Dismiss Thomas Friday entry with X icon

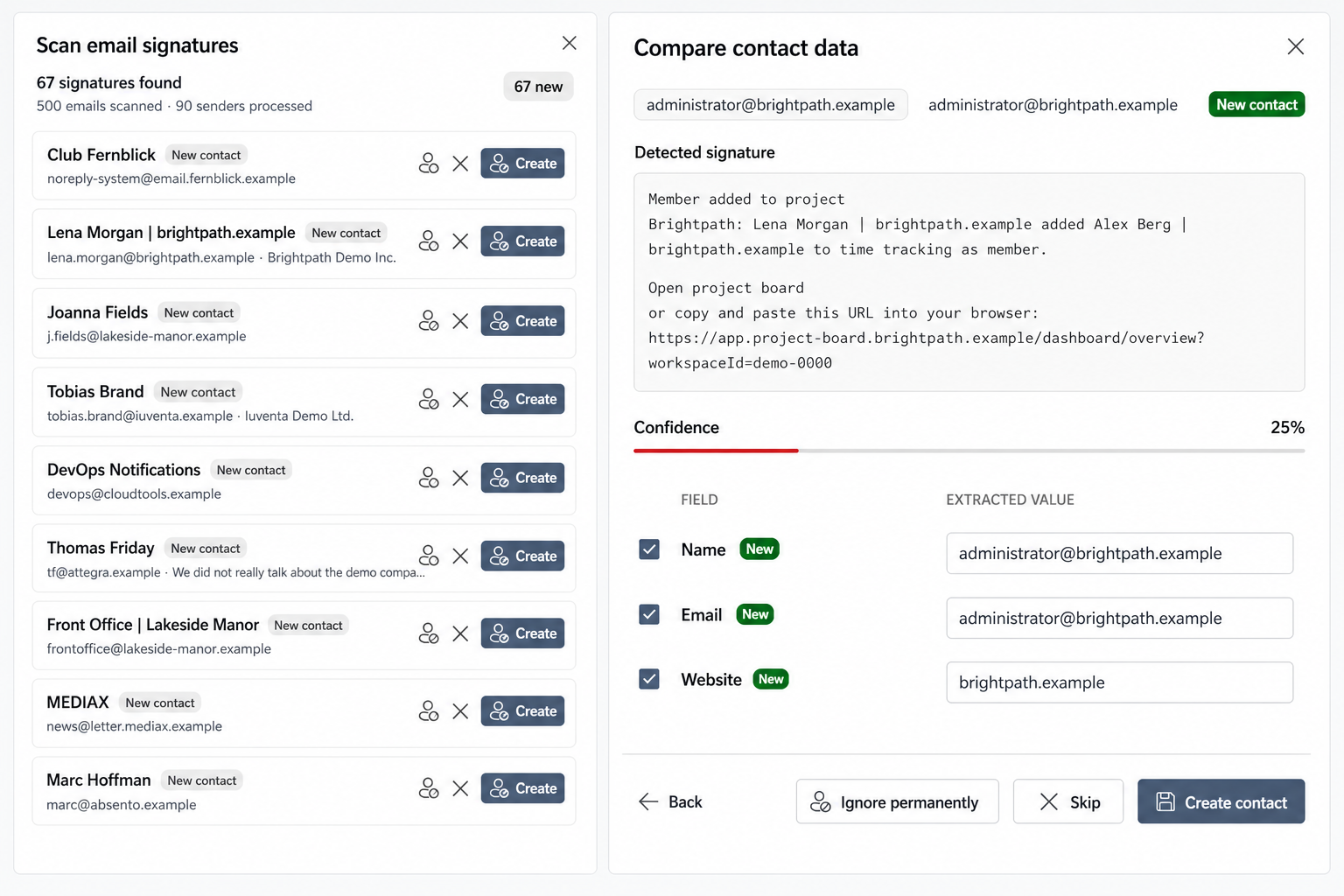point(460,556)
